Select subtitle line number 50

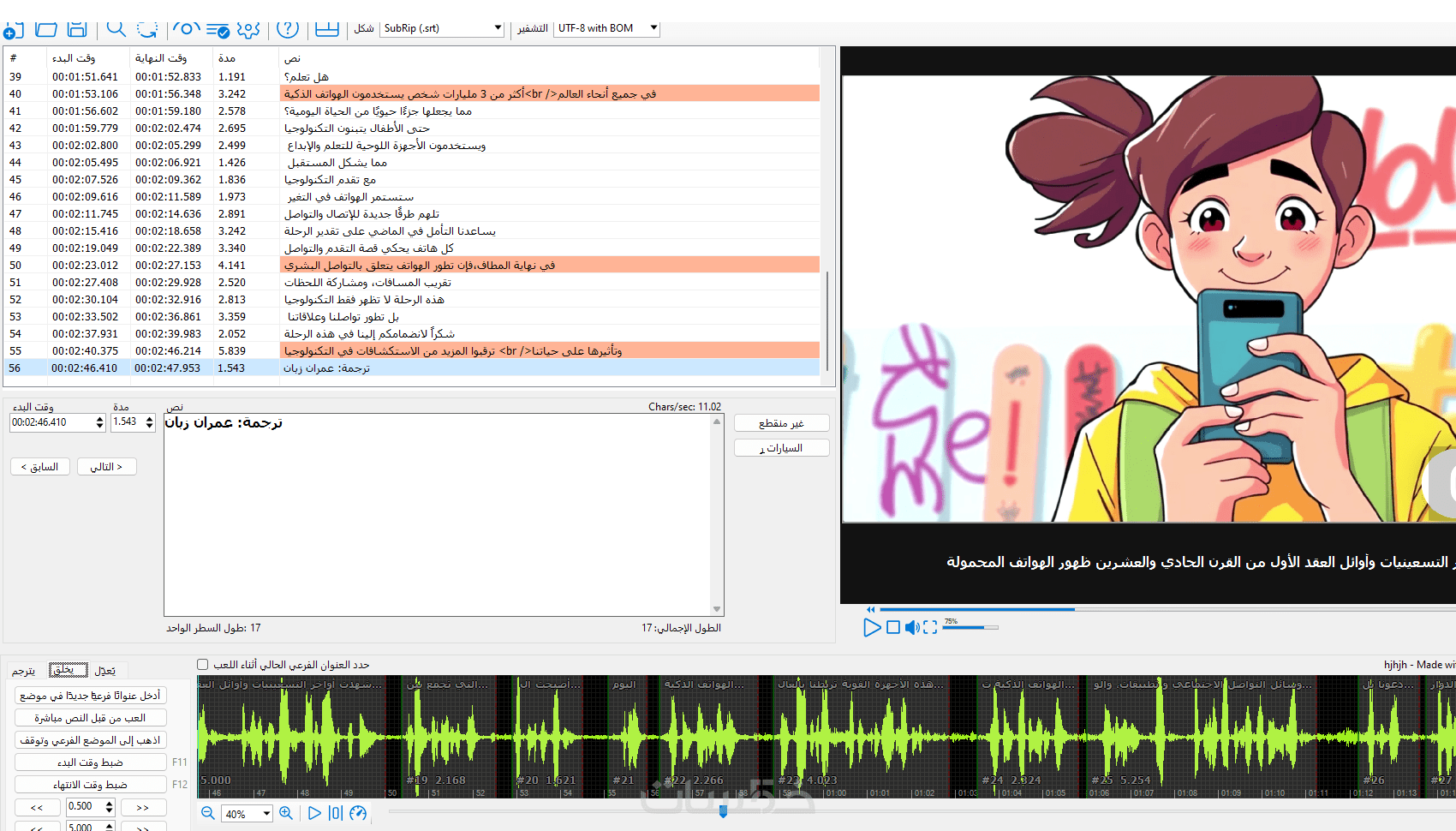coord(413,266)
